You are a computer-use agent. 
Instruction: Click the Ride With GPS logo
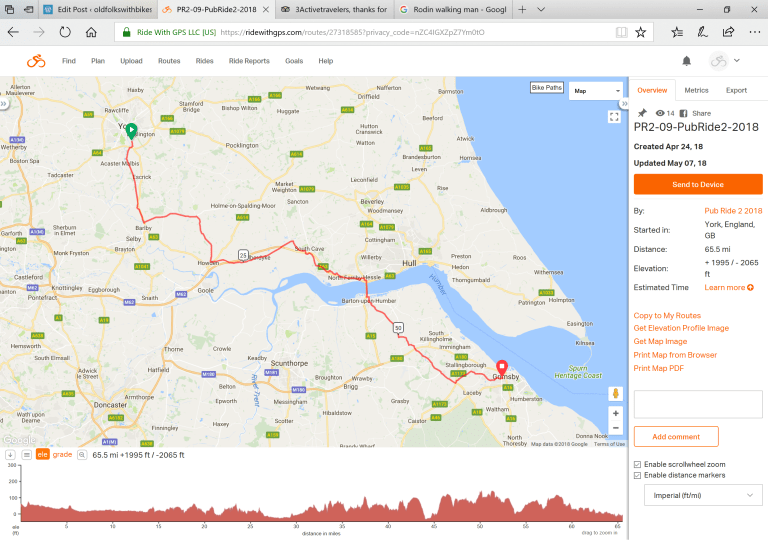coord(36,61)
